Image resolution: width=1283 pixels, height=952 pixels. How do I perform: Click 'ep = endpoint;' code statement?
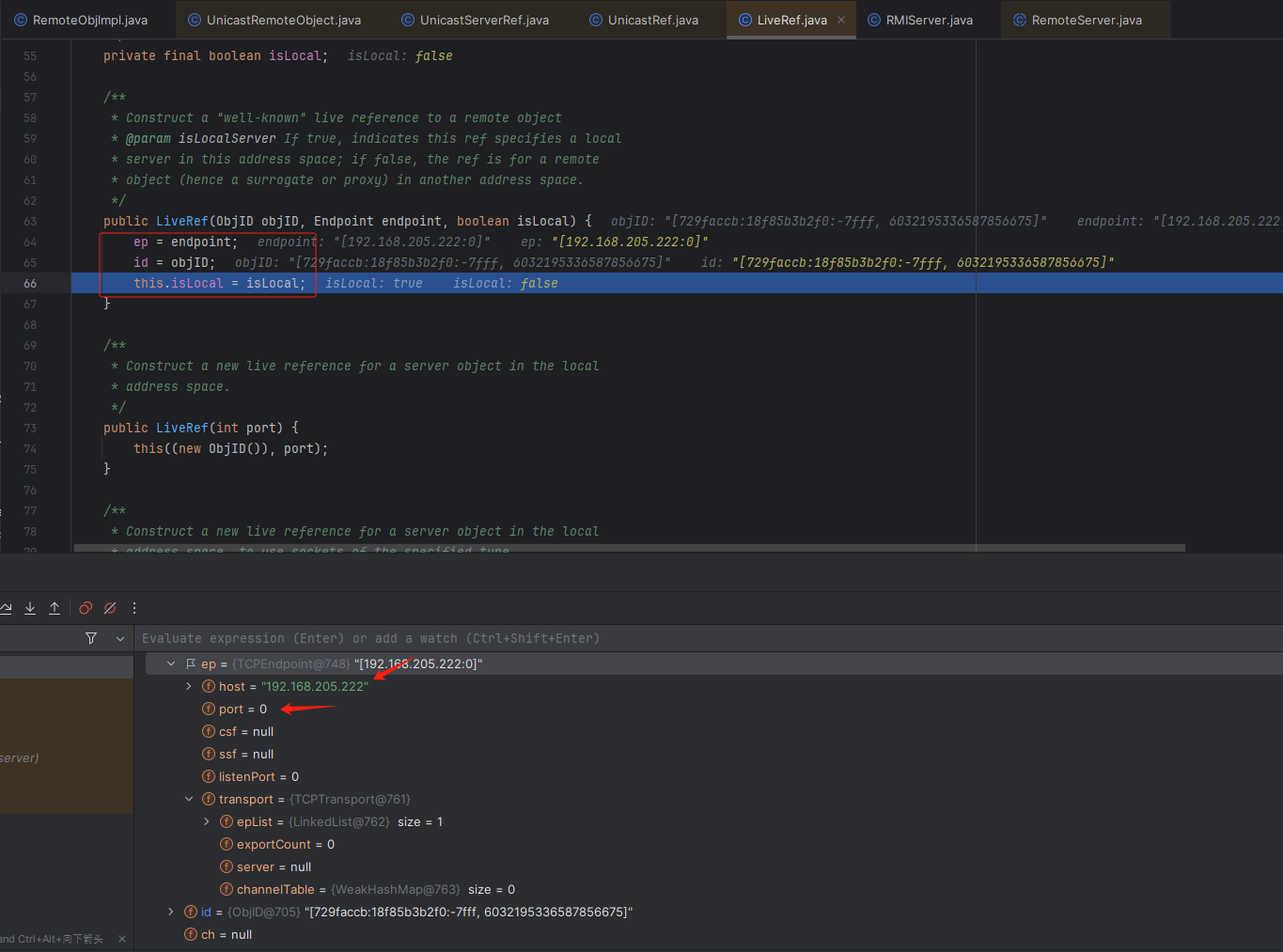pyautogui.click(x=185, y=242)
